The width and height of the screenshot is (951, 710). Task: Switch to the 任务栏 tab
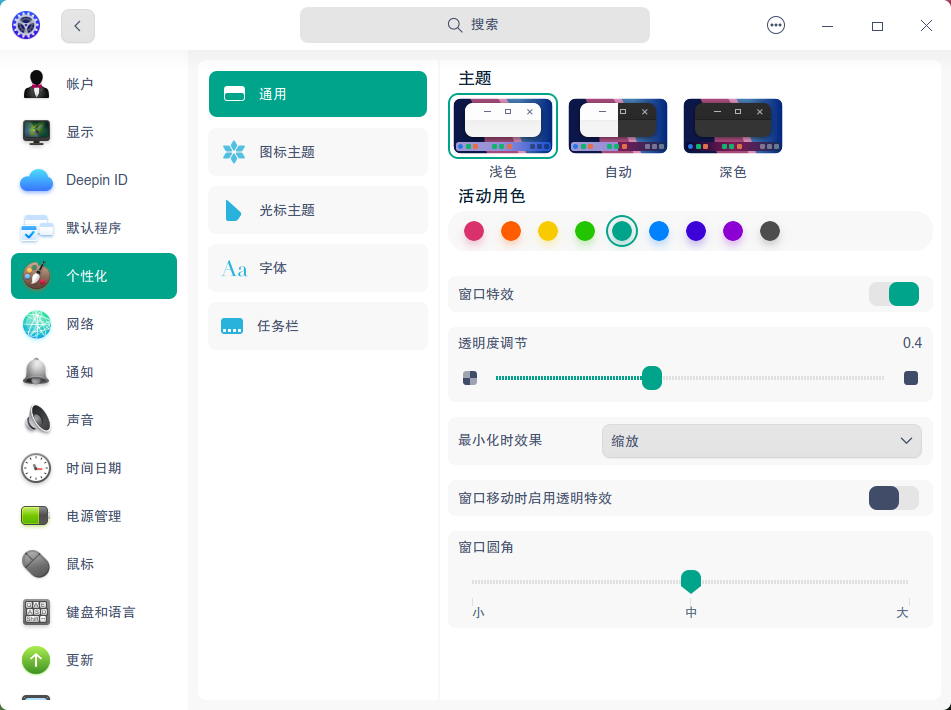click(317, 326)
